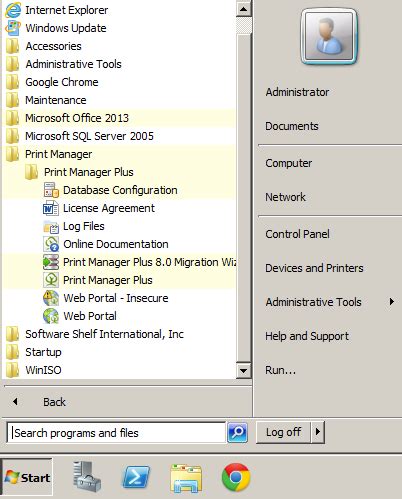Click the Log Files icon
The height and width of the screenshot is (499, 402).
[51, 226]
